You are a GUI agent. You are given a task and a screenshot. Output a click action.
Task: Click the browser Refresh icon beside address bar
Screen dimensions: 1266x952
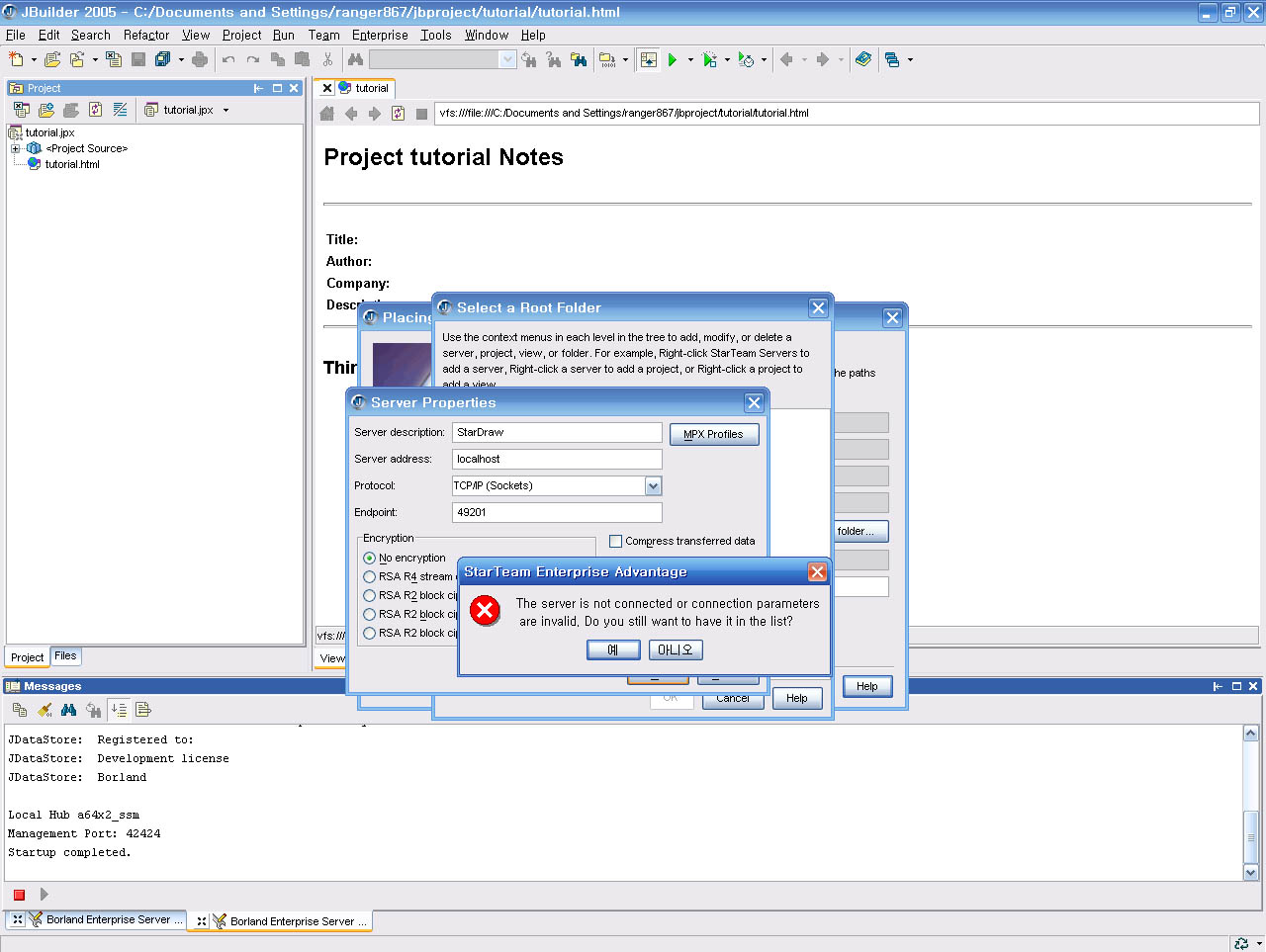click(x=399, y=114)
